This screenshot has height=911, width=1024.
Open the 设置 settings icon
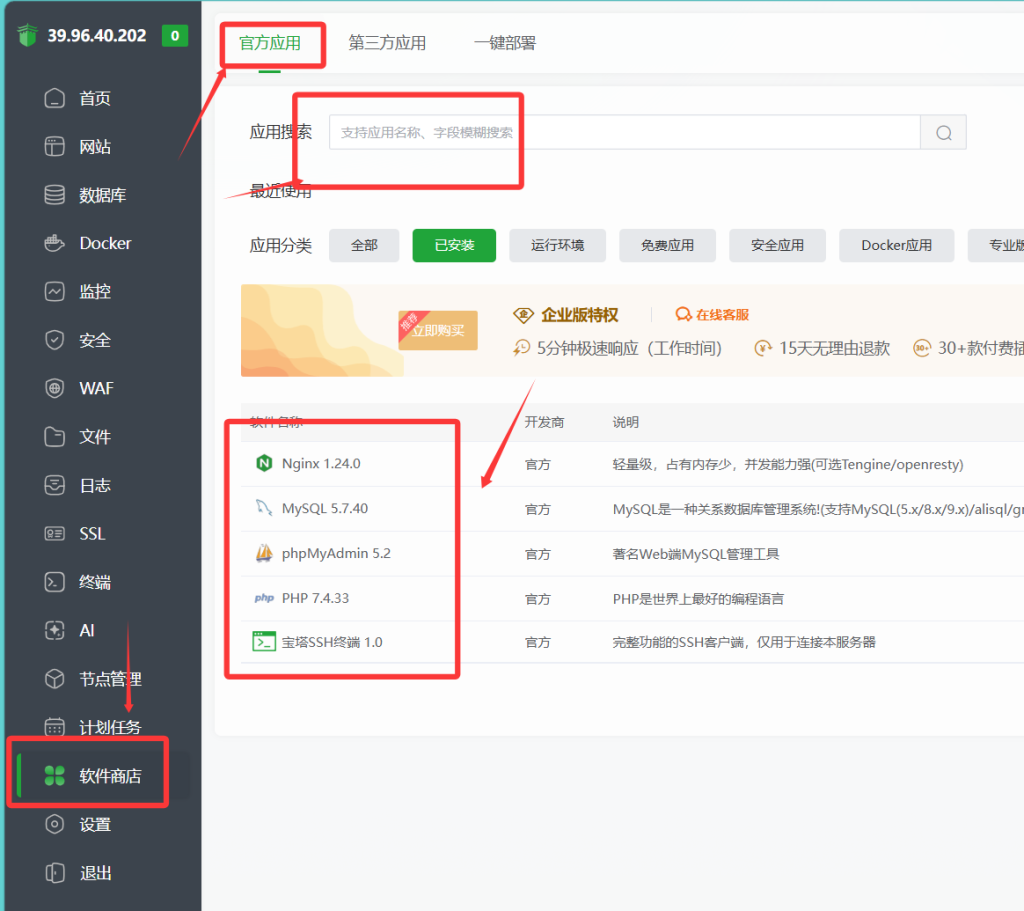pyautogui.click(x=55, y=824)
